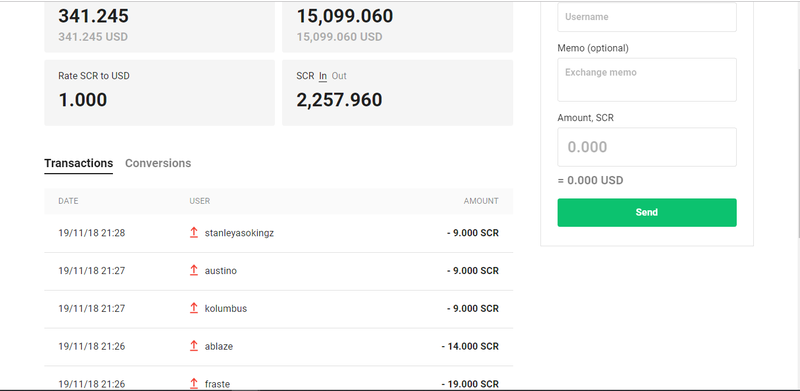Click outgoing arrow icon beside ablaze
The image size is (800, 391).
point(193,346)
